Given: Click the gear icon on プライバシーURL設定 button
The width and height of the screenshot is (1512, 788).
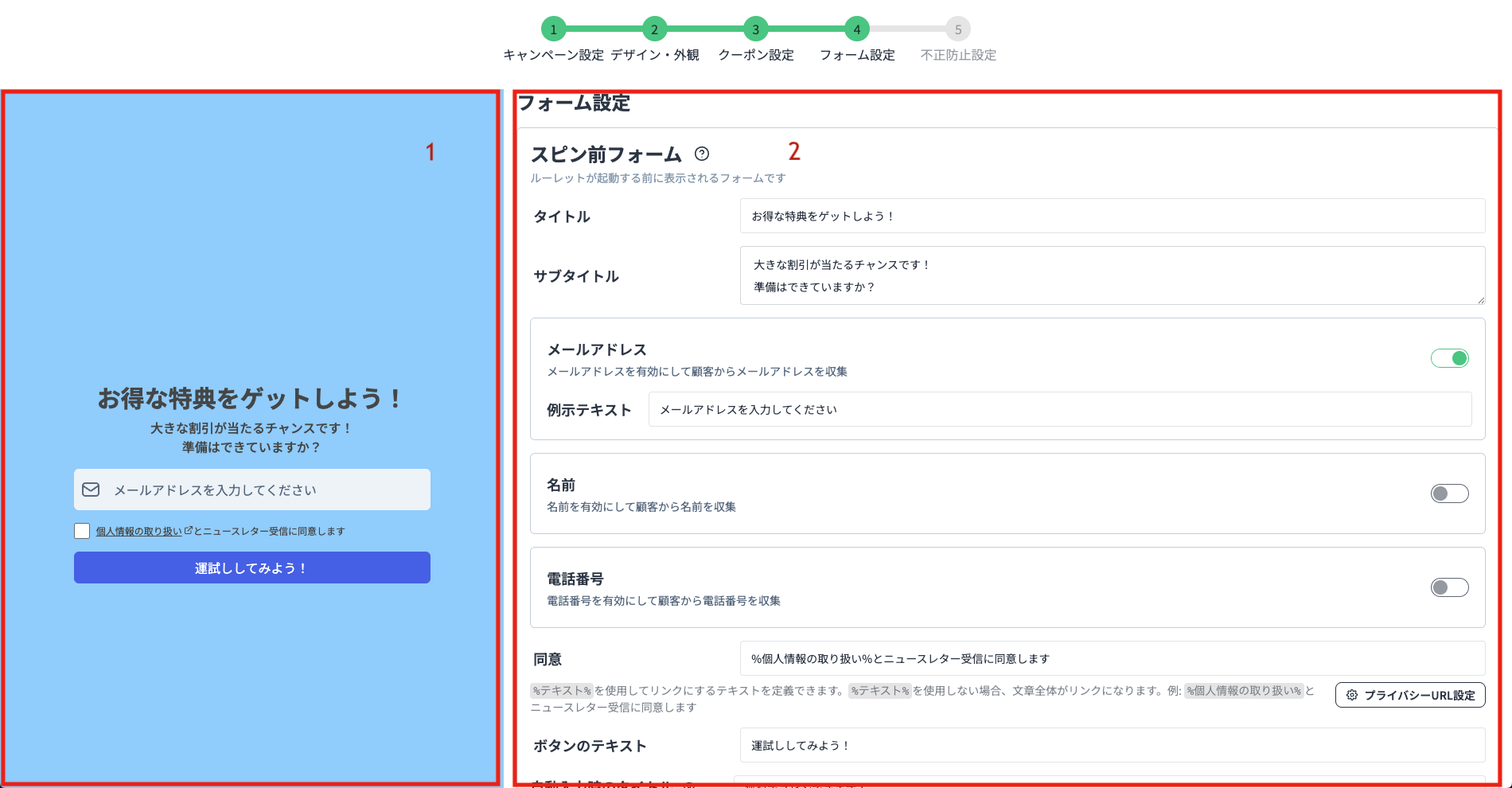Looking at the screenshot, I should (1350, 694).
